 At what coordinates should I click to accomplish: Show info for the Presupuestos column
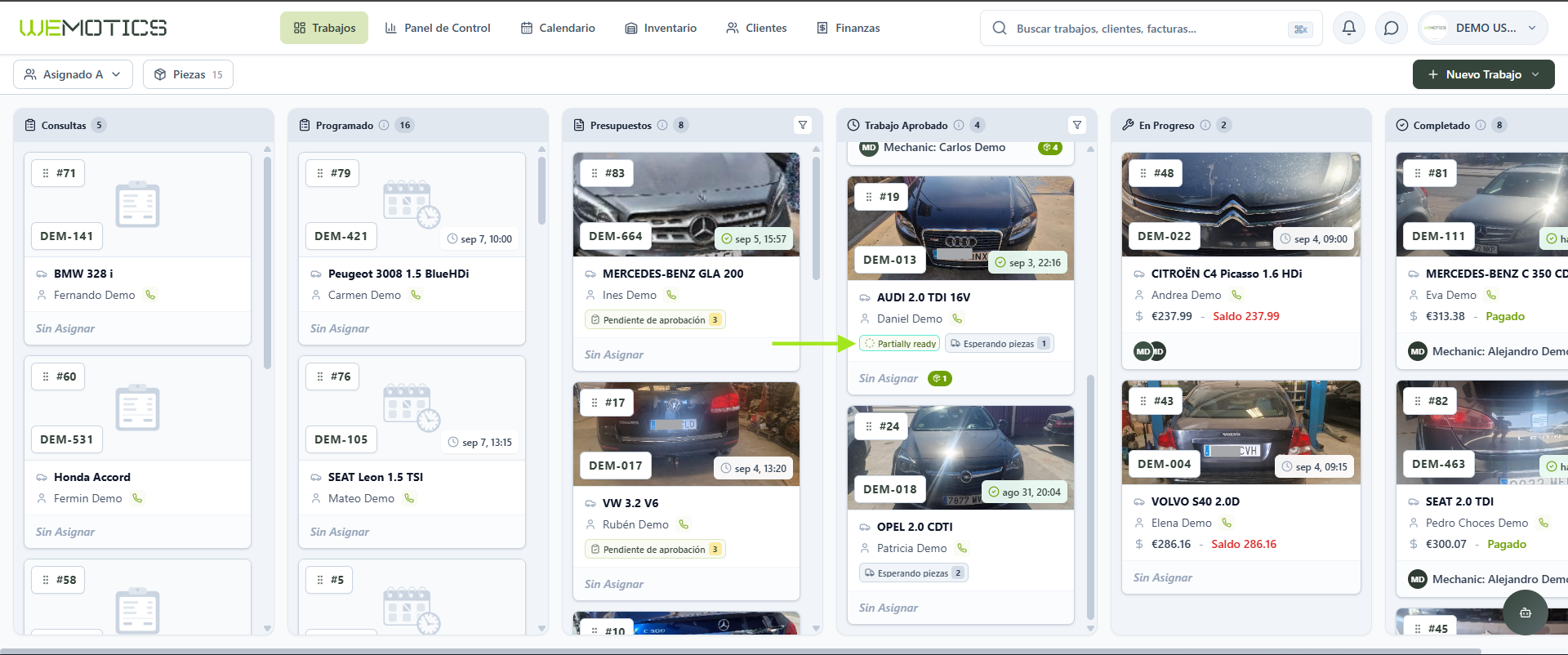(662, 125)
